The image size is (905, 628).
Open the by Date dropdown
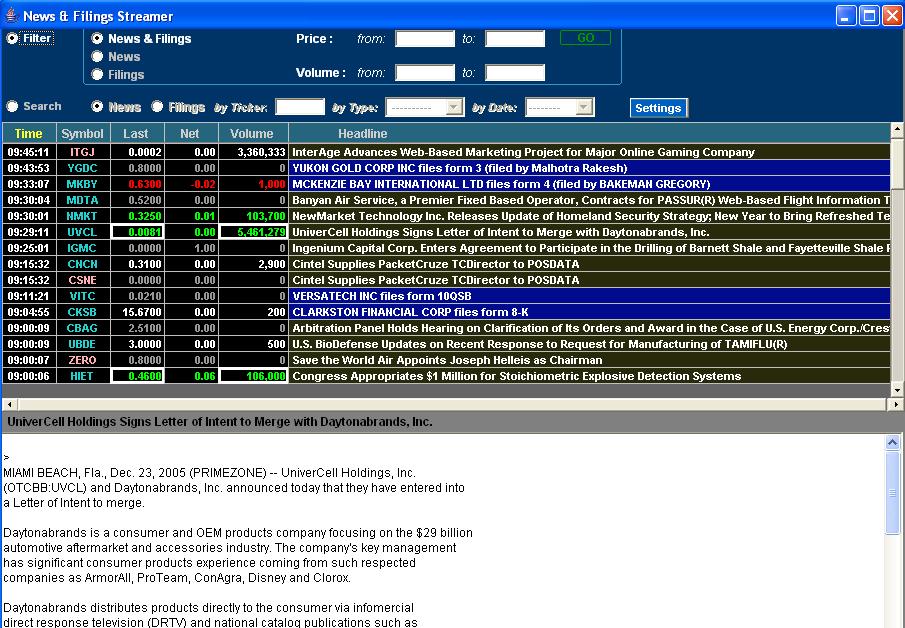[x=560, y=107]
